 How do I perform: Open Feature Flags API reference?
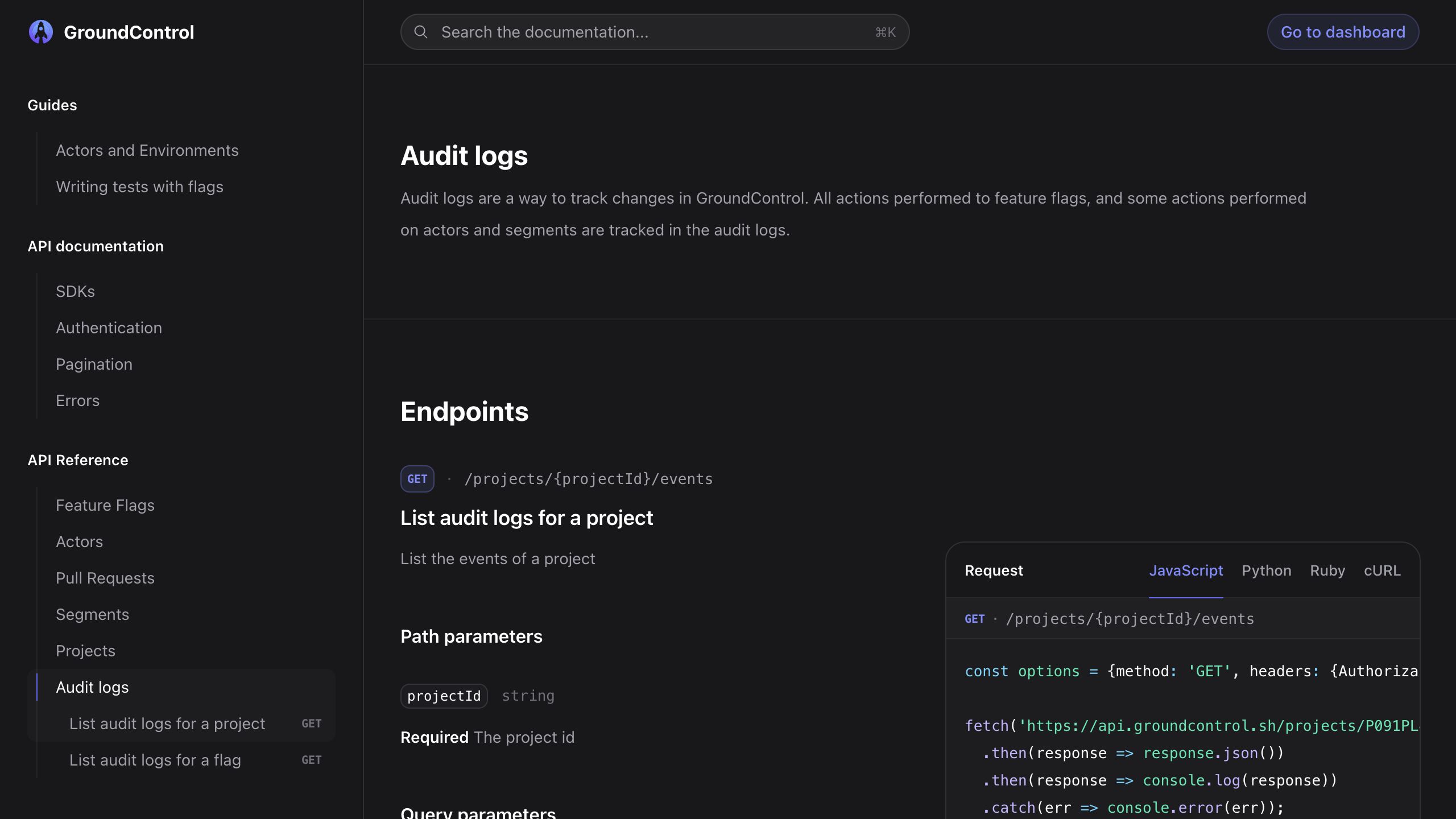pos(105,505)
